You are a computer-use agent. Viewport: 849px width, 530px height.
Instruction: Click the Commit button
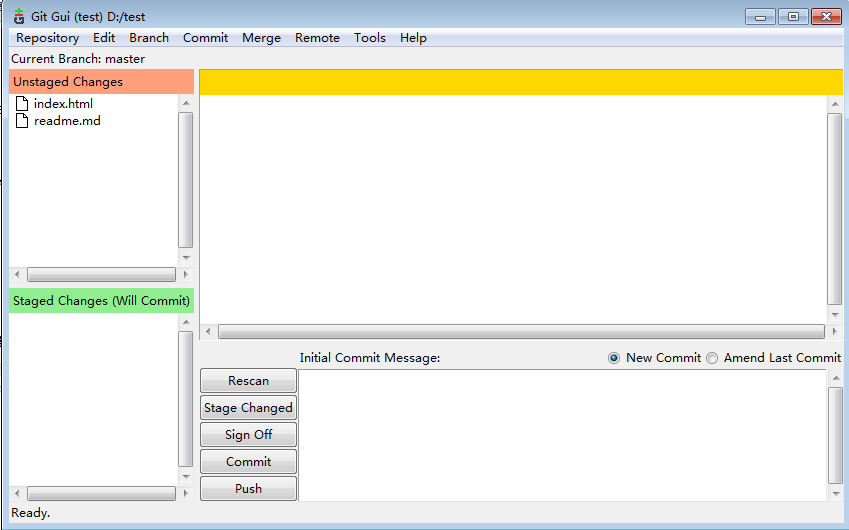coord(249,462)
